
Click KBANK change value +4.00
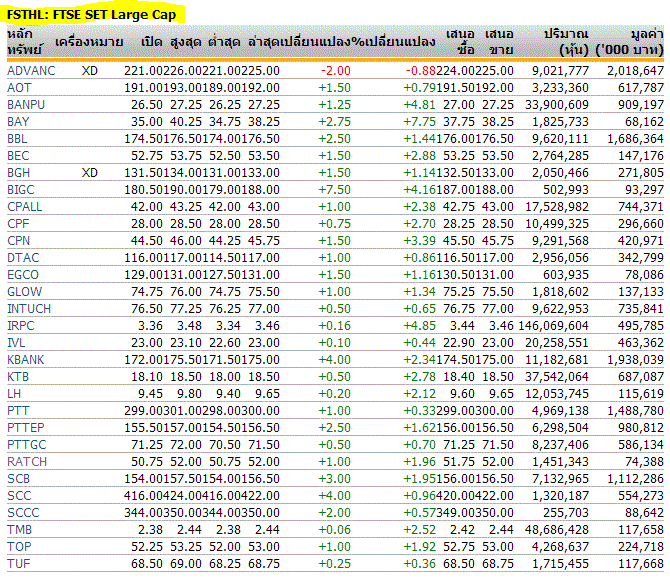point(335,360)
